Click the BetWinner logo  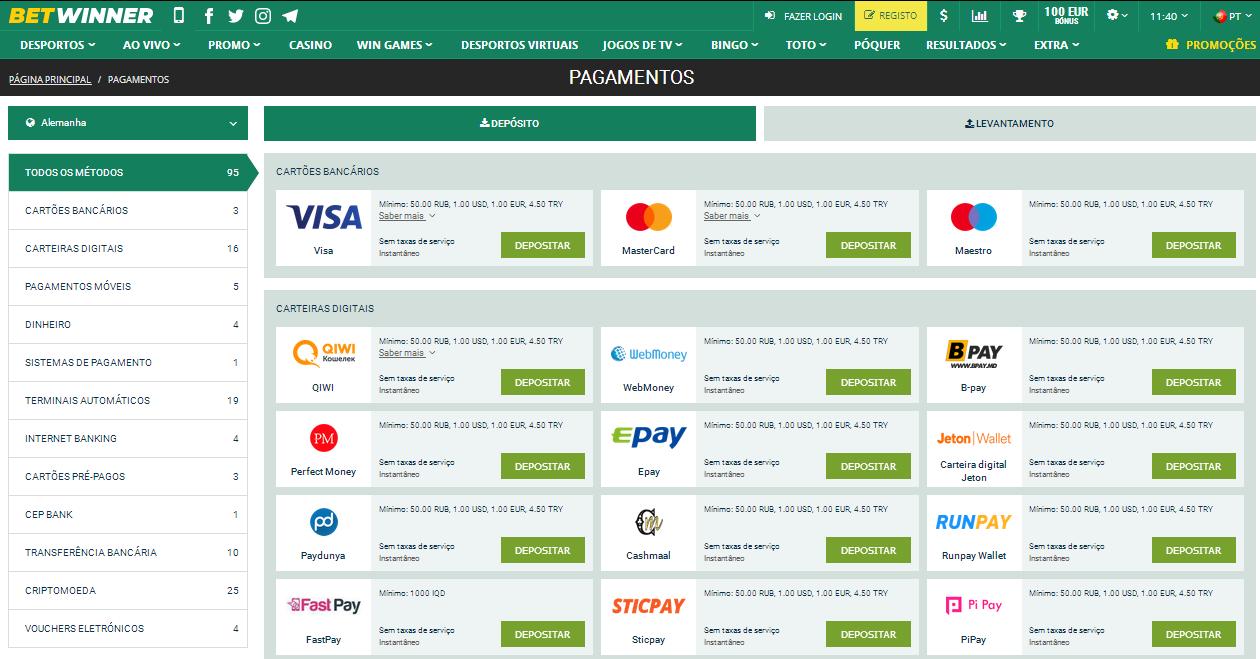click(x=82, y=16)
